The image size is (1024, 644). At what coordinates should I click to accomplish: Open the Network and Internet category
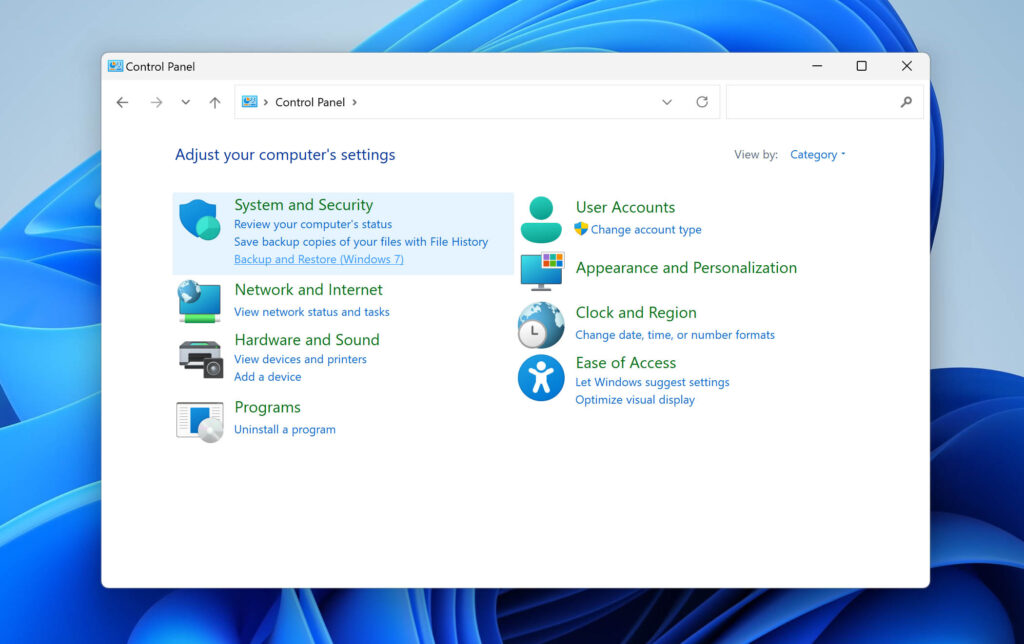point(308,290)
